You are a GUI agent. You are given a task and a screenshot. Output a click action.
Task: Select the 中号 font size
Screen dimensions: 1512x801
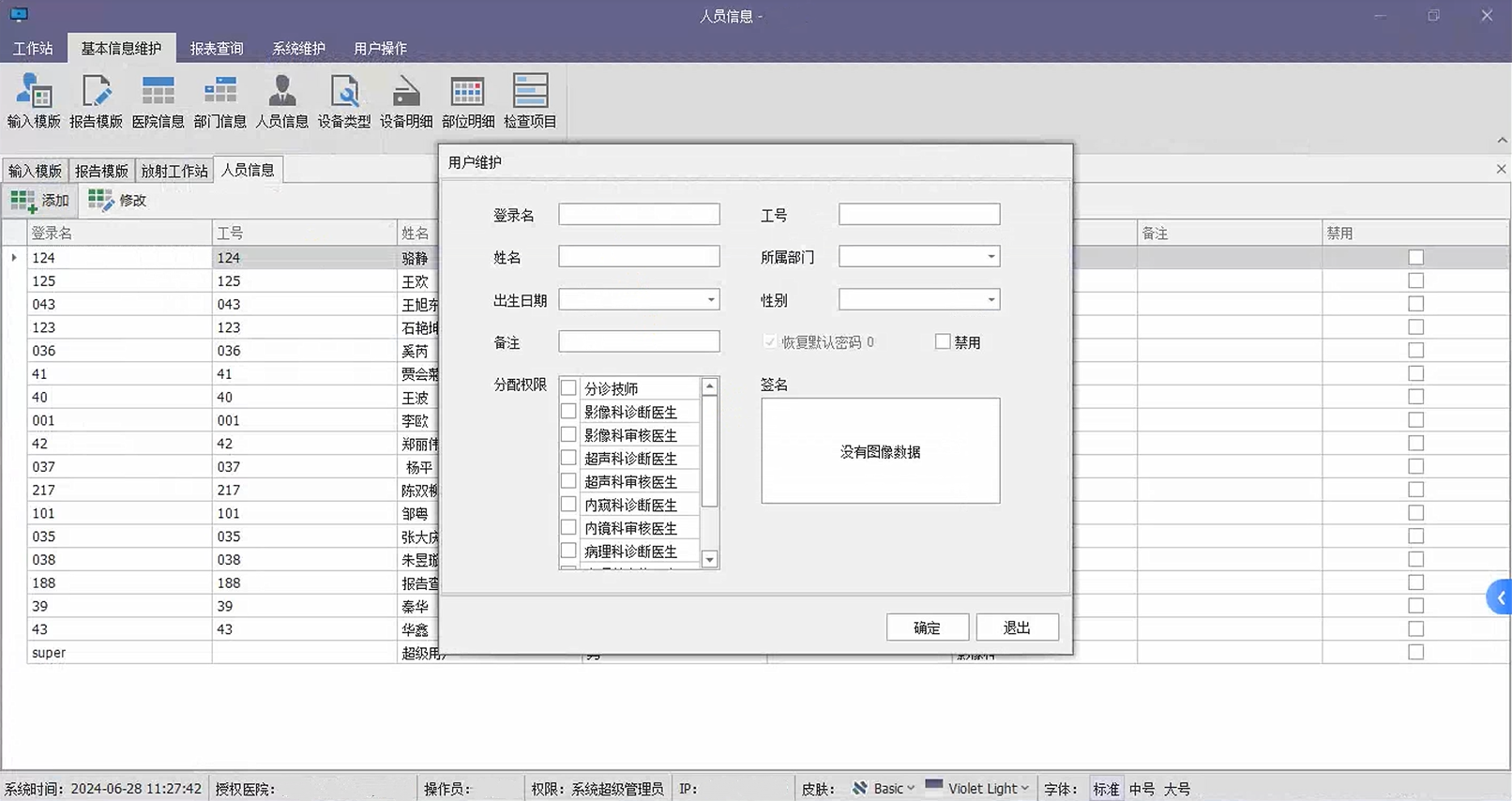click(x=1142, y=789)
